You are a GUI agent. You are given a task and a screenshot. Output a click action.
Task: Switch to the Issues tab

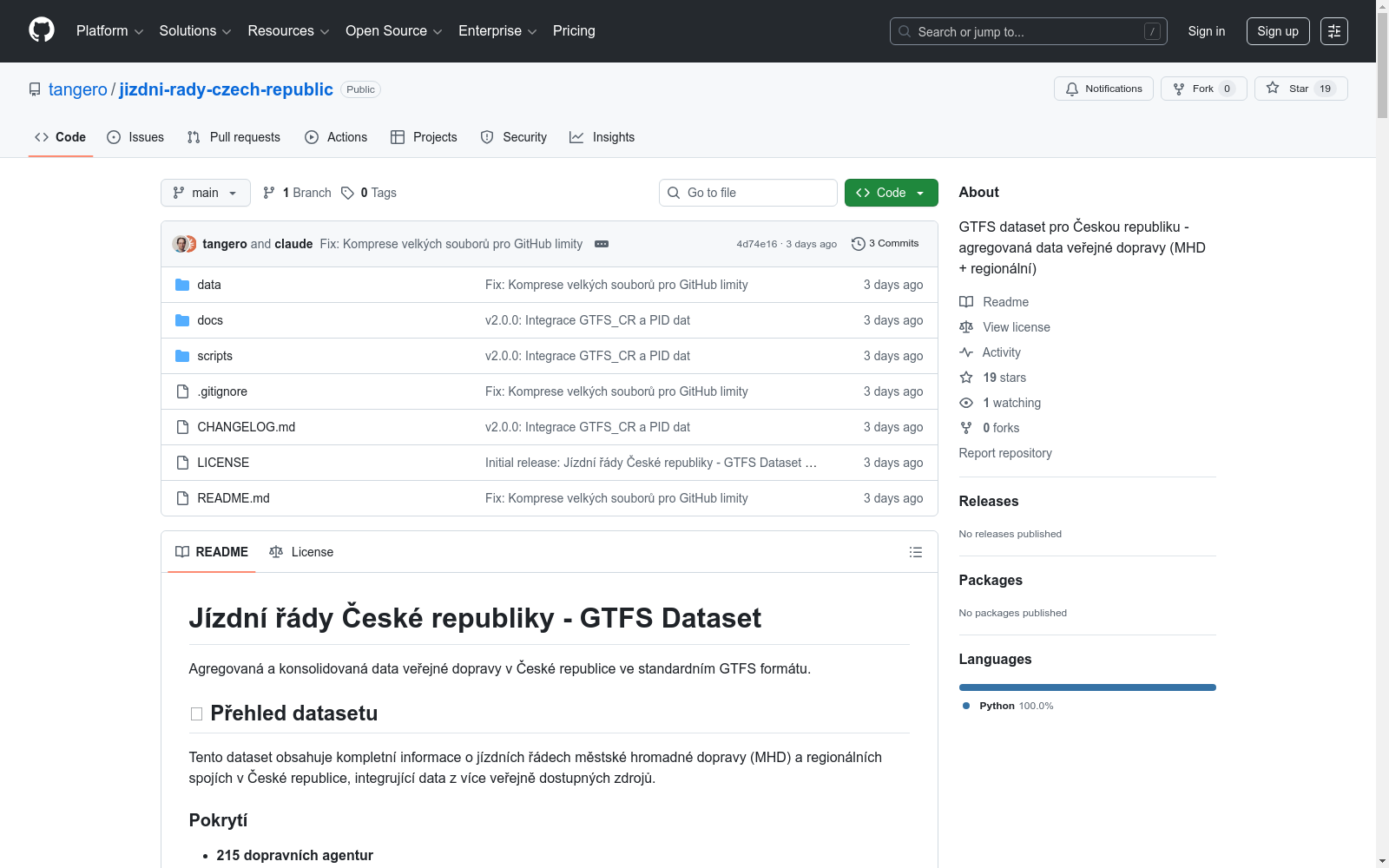point(135,137)
